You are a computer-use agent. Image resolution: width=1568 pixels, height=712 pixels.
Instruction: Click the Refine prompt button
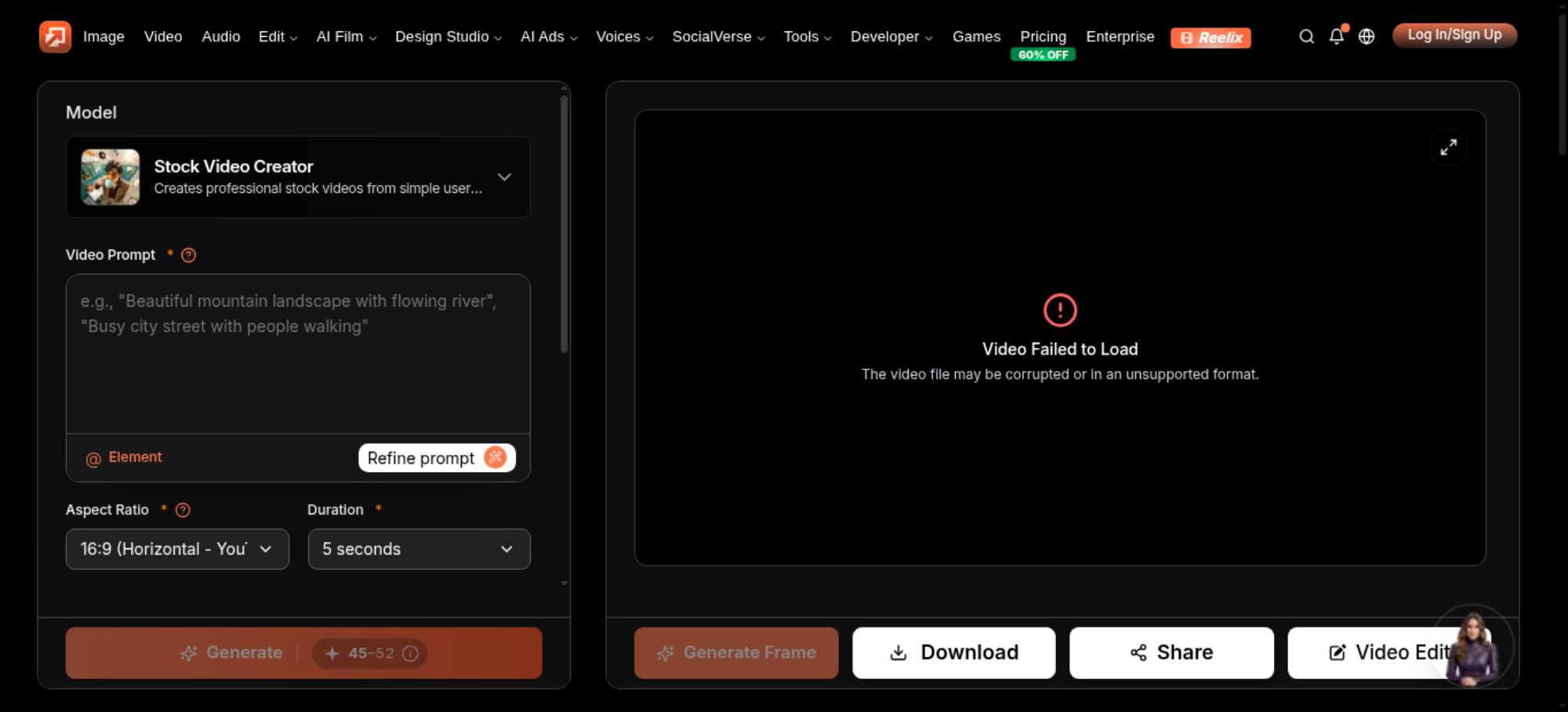point(437,458)
